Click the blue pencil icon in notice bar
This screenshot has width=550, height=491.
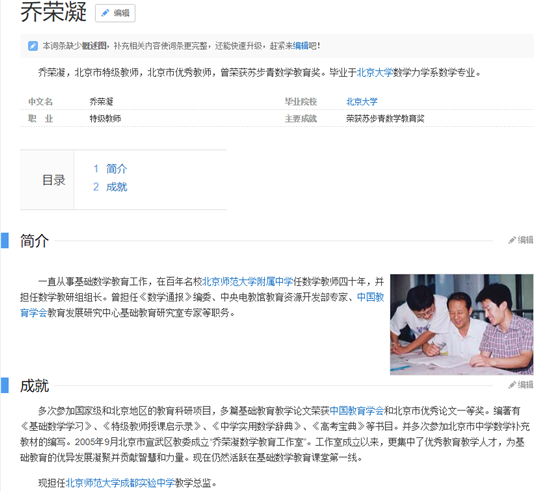pyautogui.click(x=33, y=46)
